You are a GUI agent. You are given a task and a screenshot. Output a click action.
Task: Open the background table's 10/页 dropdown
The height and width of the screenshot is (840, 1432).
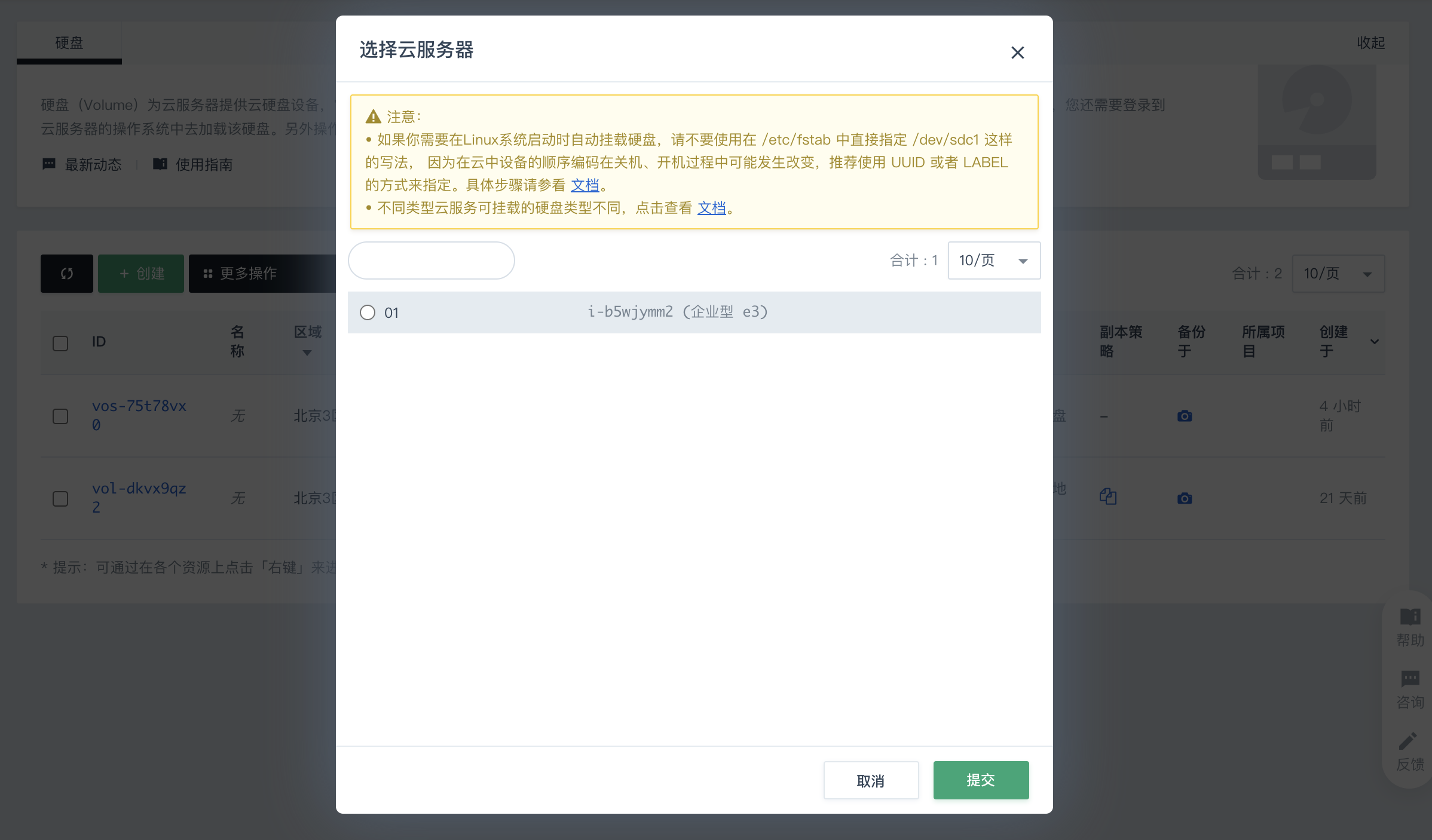[x=1338, y=274]
